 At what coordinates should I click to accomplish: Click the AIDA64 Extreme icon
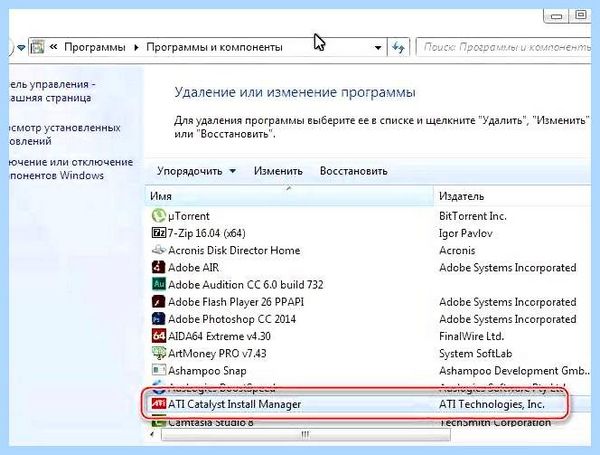(x=158, y=336)
